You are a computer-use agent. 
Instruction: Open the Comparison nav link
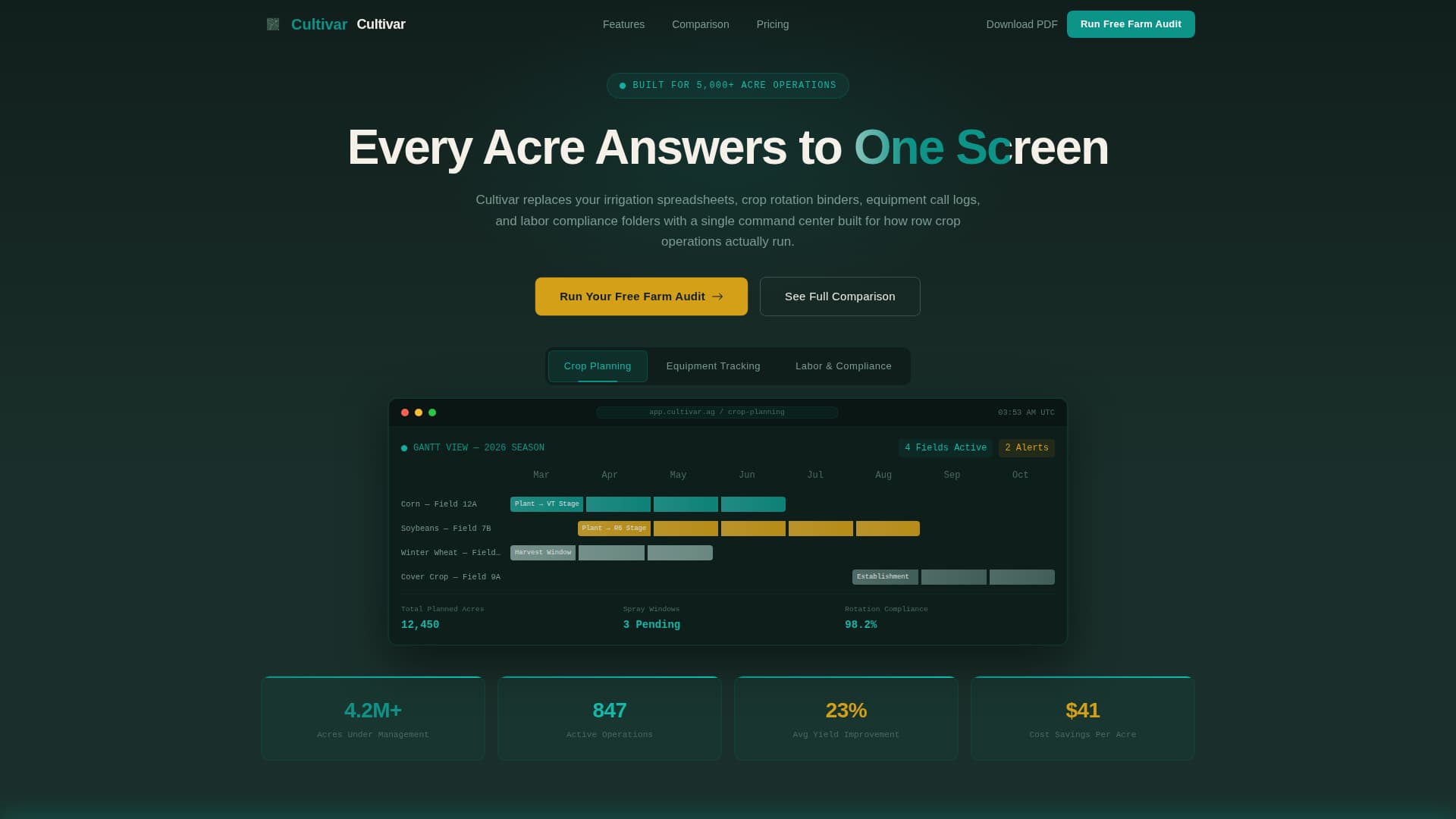[x=700, y=24]
